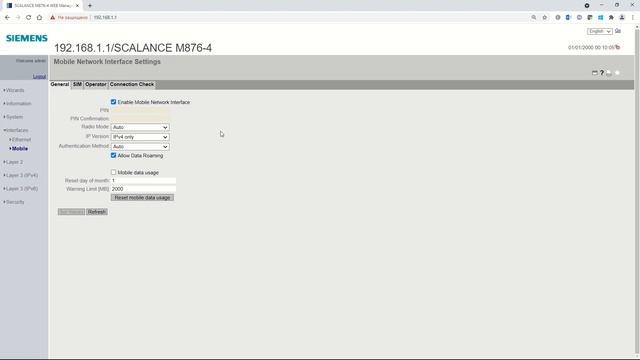Open the Ethernet item under Interfaces
This screenshot has width=640, height=360.
click(20, 140)
